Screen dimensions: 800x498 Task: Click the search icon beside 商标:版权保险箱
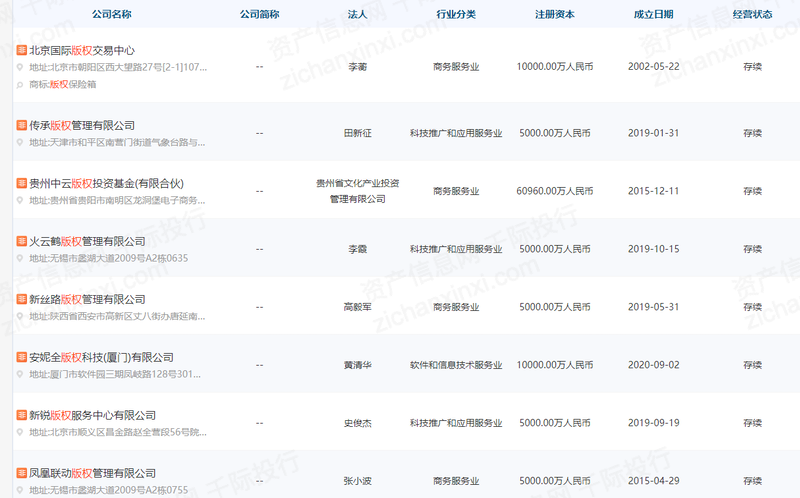(x=20, y=85)
